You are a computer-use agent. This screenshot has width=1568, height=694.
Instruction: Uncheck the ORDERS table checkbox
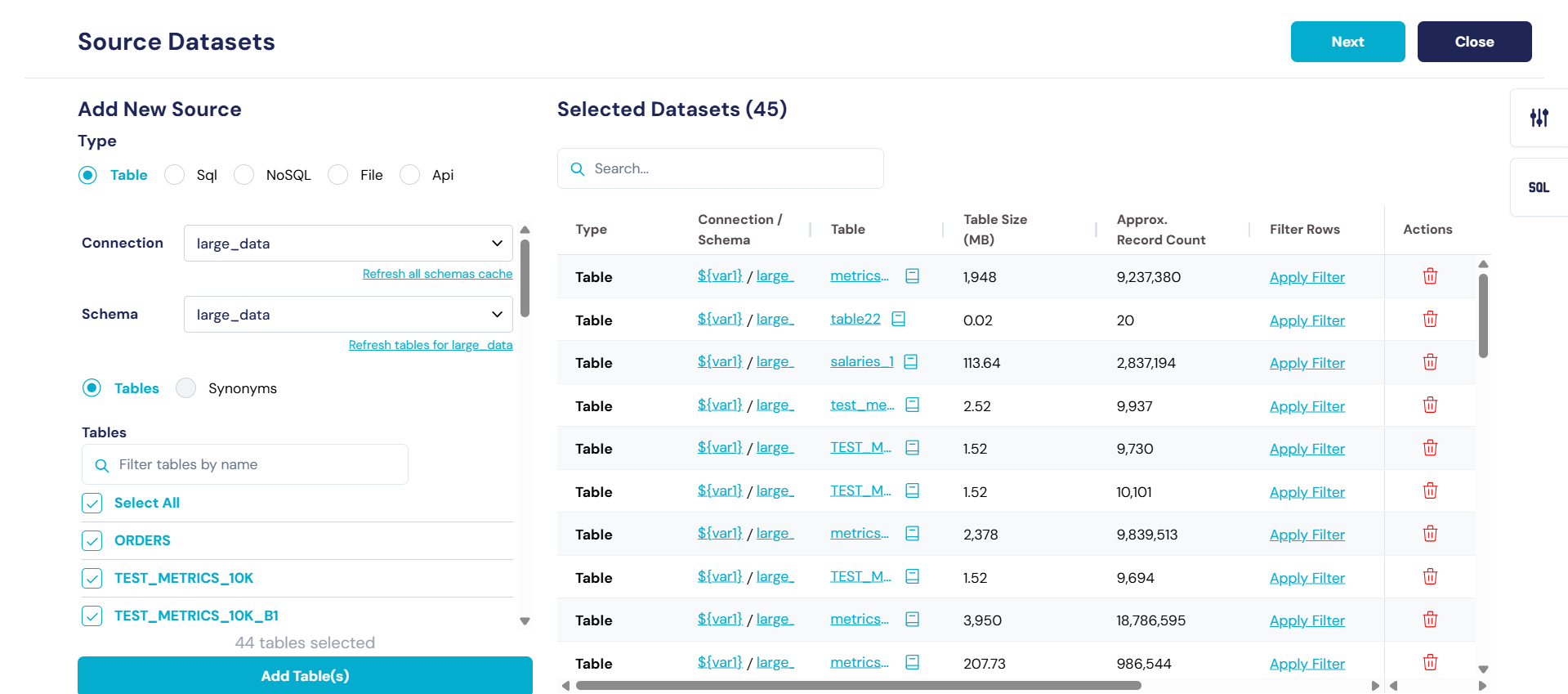pos(92,541)
